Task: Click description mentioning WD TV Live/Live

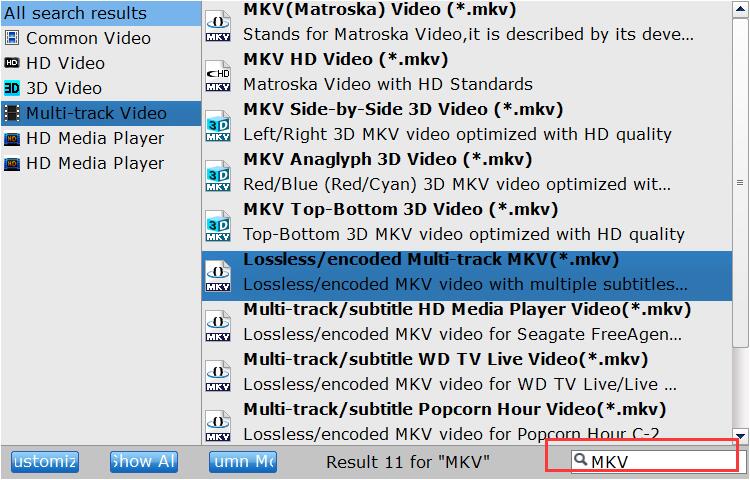Action: pyautogui.click(x=460, y=384)
